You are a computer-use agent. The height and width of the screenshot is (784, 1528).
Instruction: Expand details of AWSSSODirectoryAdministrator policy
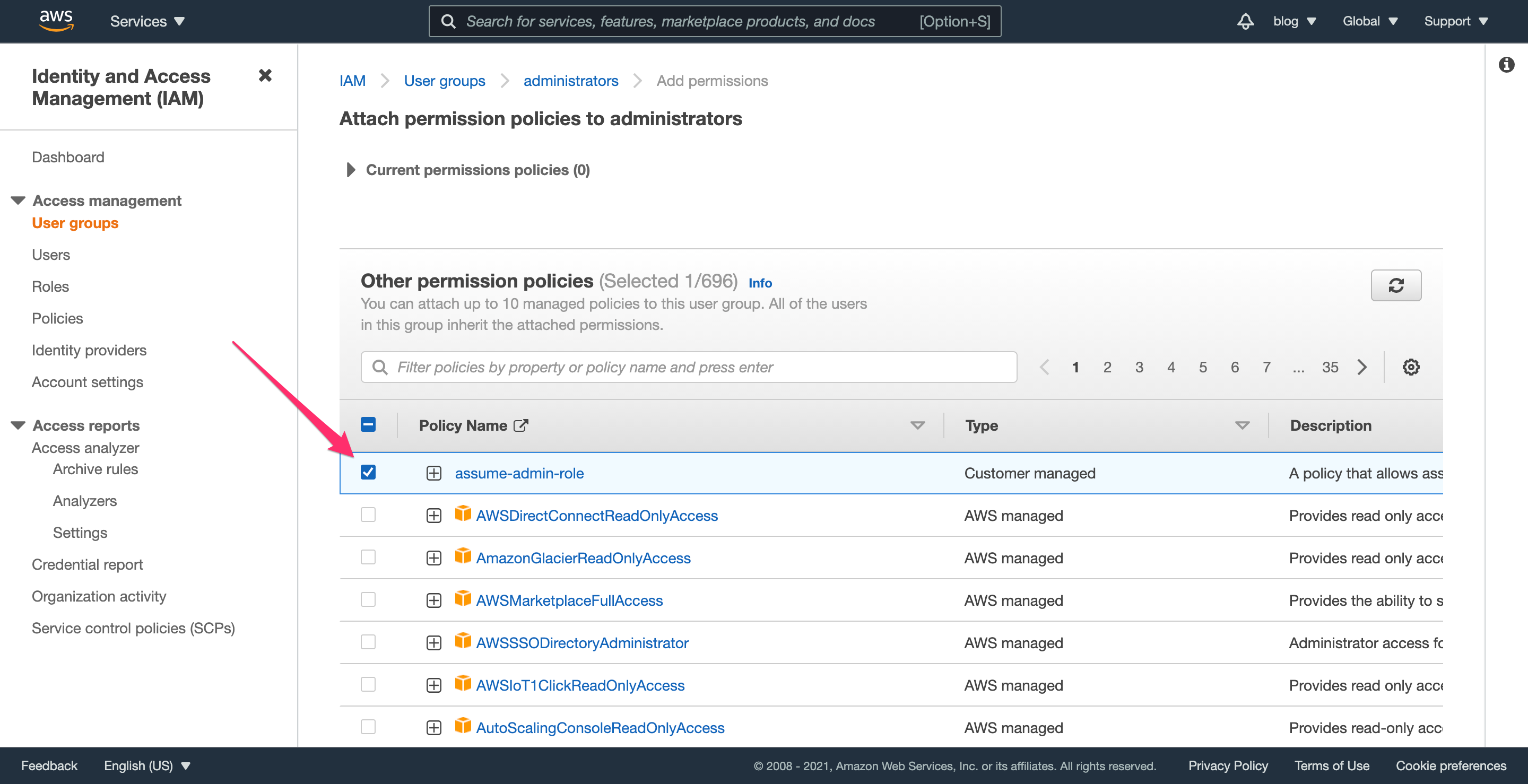(433, 643)
